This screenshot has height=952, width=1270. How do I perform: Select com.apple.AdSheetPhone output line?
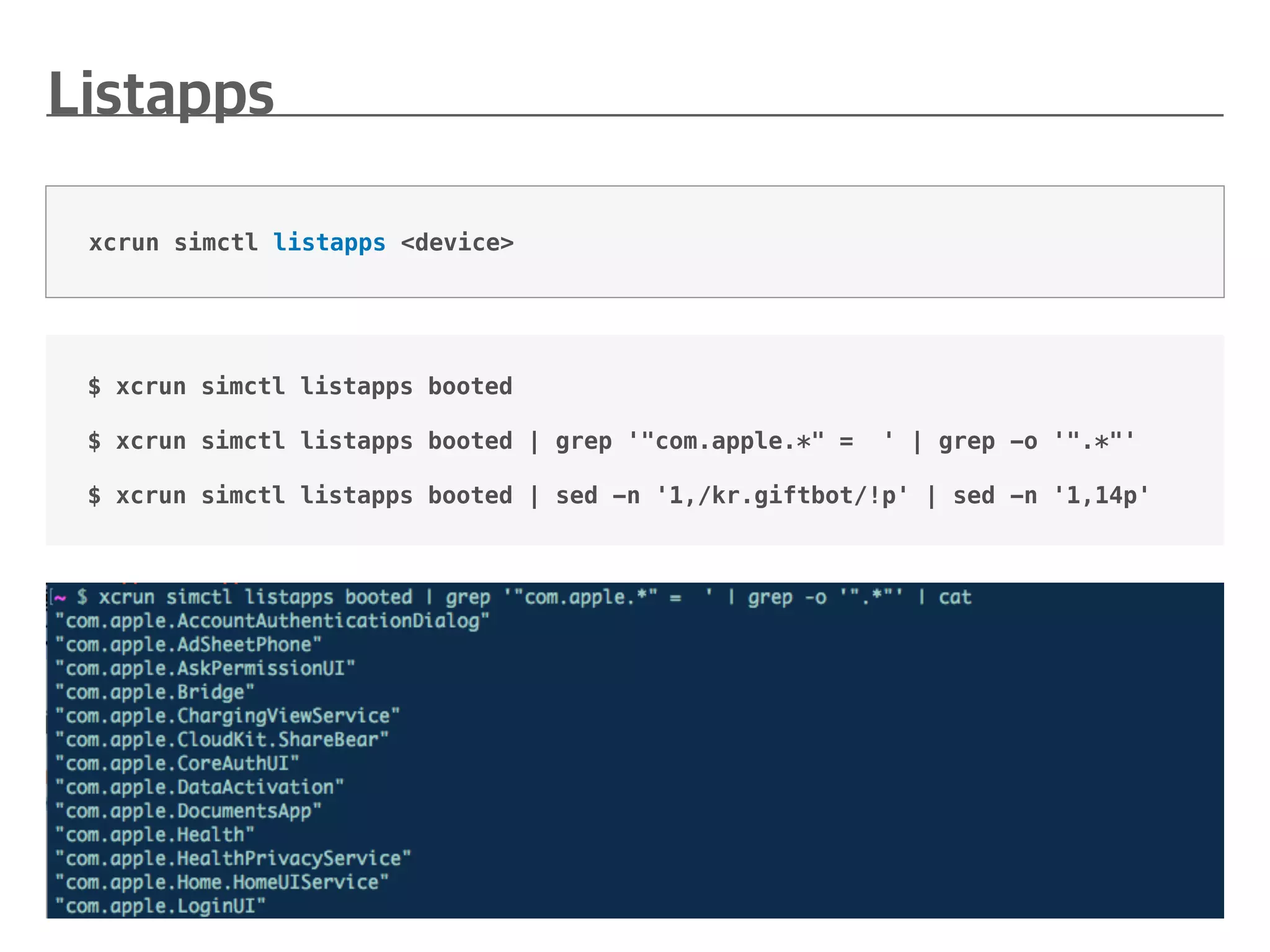pyautogui.click(x=188, y=645)
